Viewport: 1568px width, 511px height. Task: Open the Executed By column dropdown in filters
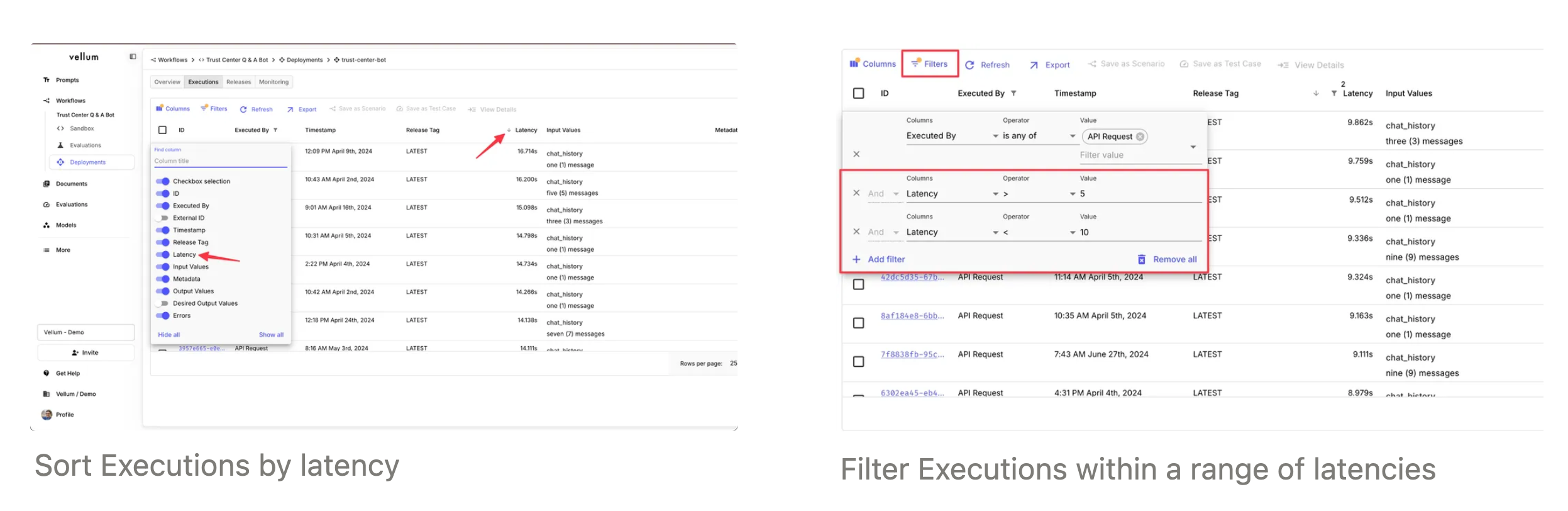tap(952, 136)
